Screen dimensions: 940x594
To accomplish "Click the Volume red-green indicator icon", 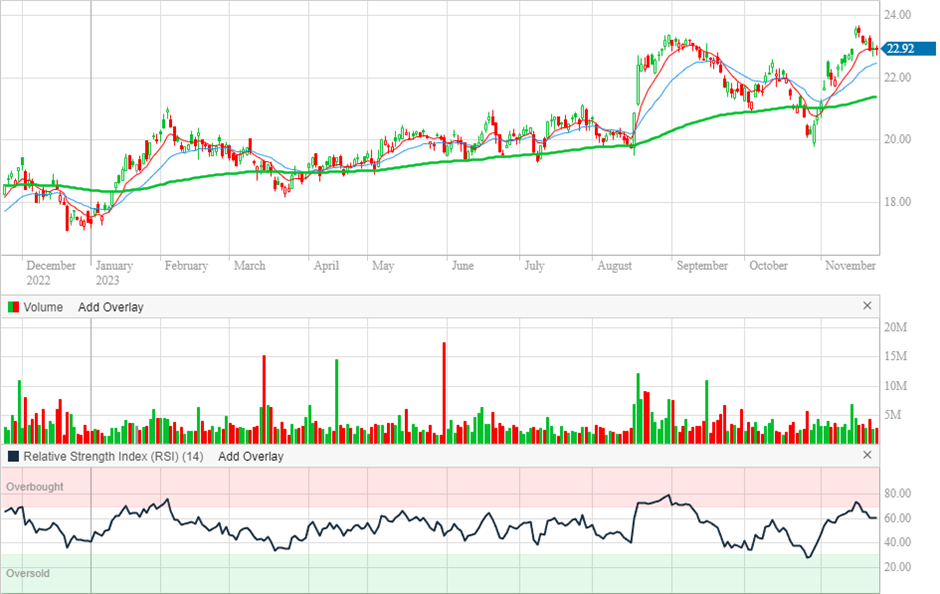I will click(13, 307).
